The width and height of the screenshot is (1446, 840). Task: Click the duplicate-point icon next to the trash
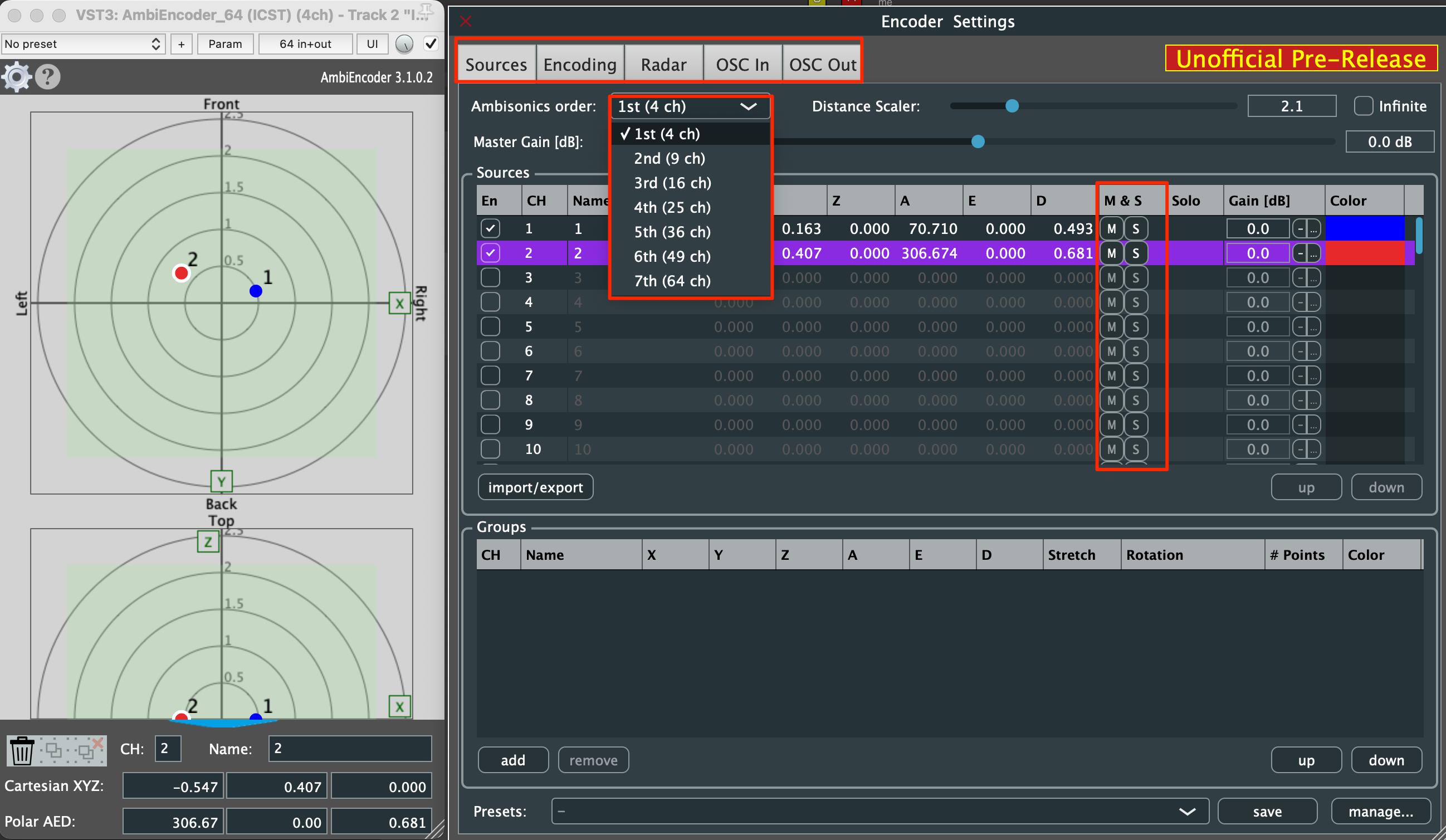tap(55, 750)
